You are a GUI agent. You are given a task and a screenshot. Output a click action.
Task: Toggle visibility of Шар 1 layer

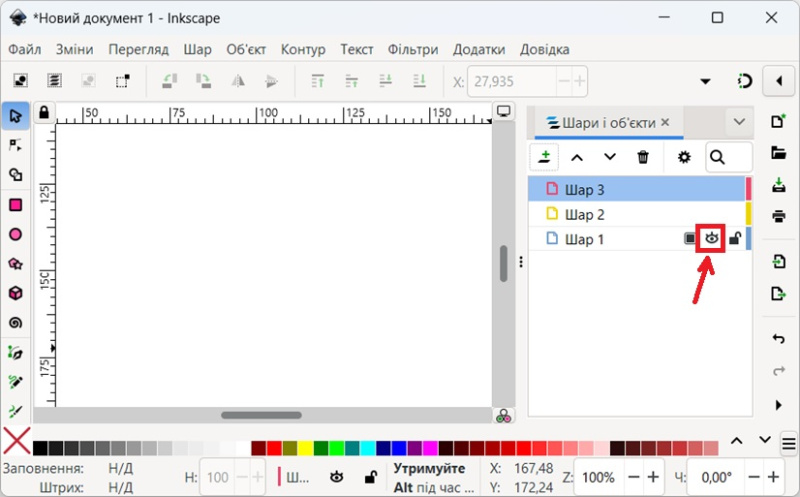711,239
